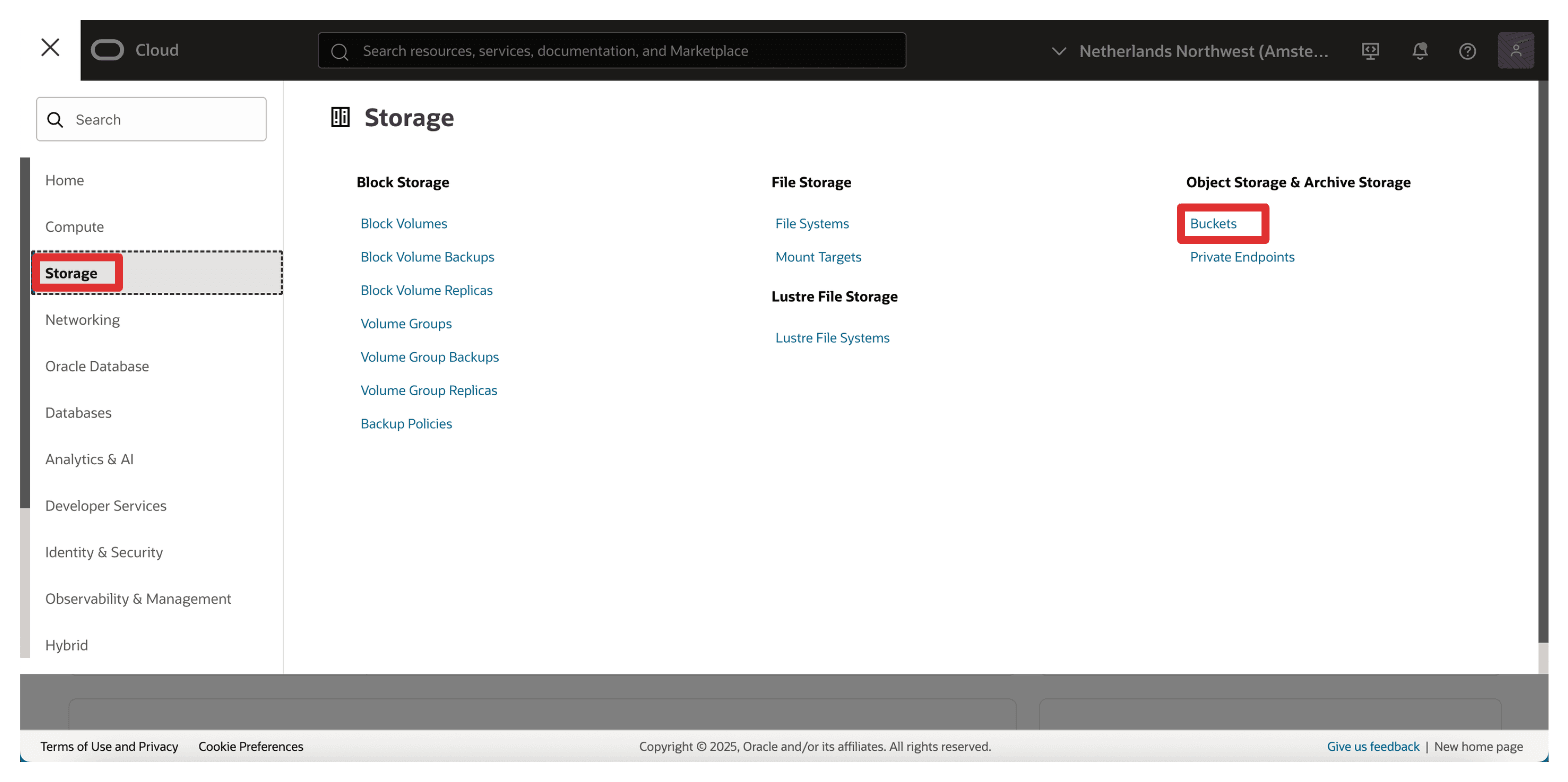Open the Lustre File Systems link
The width and height of the screenshot is (1568, 782).
[x=833, y=338]
